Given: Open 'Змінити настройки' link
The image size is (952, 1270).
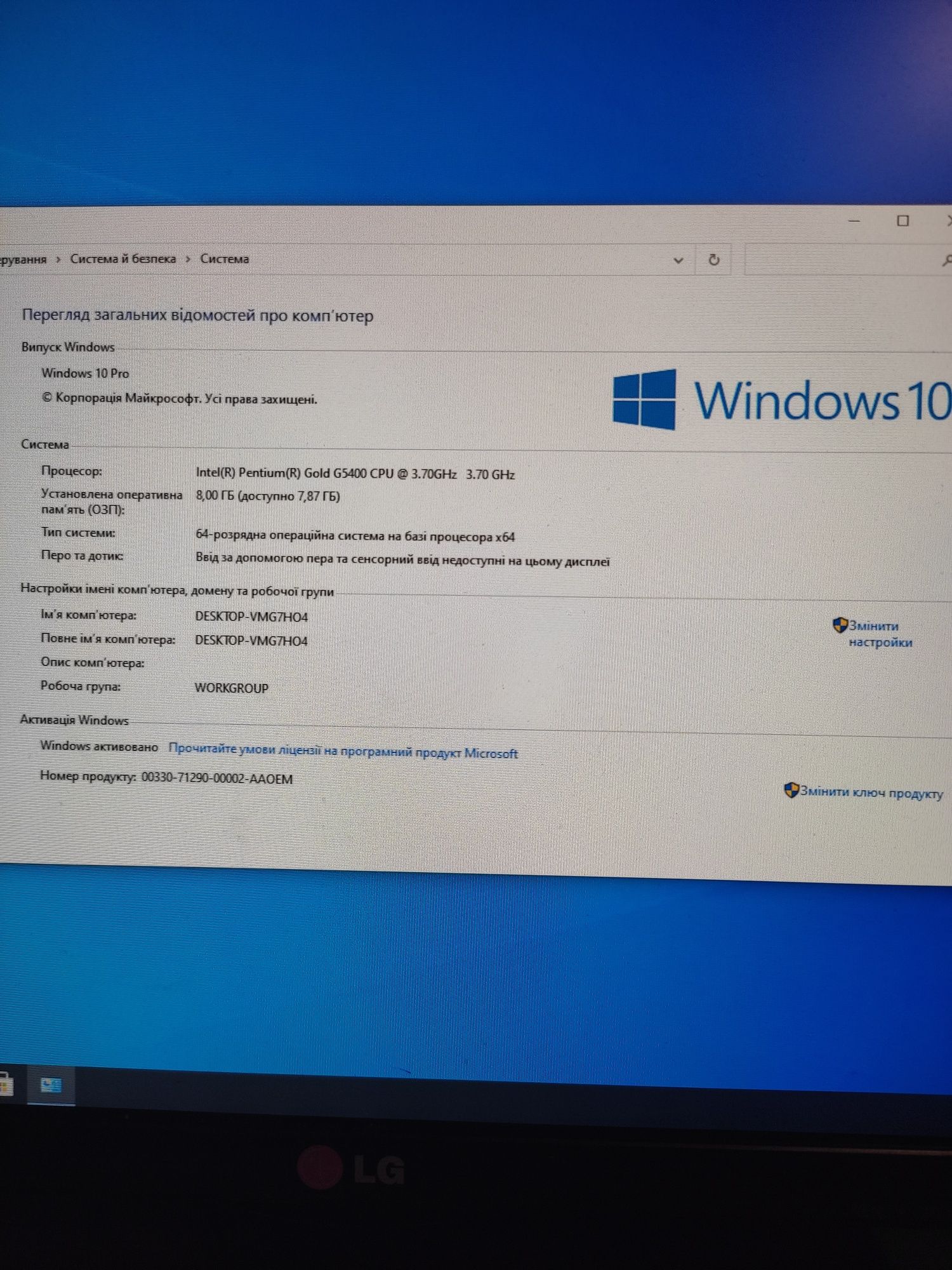Looking at the screenshot, I should [x=880, y=634].
